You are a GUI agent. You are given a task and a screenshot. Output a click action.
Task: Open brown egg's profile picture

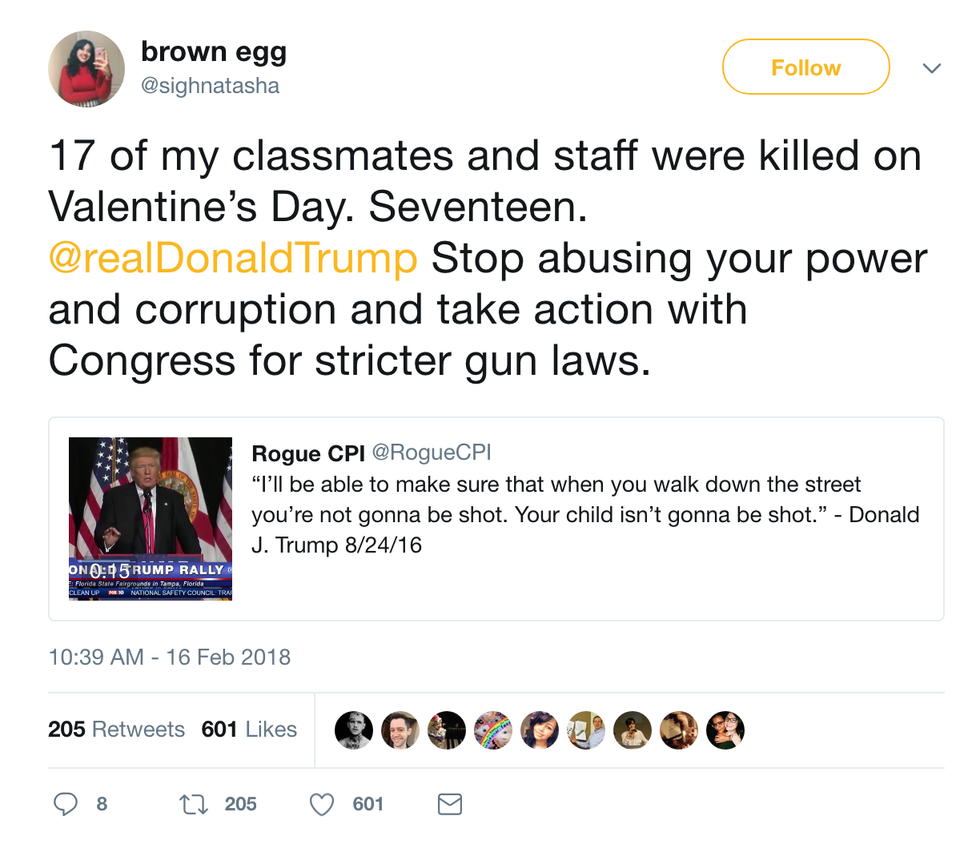[x=86, y=68]
